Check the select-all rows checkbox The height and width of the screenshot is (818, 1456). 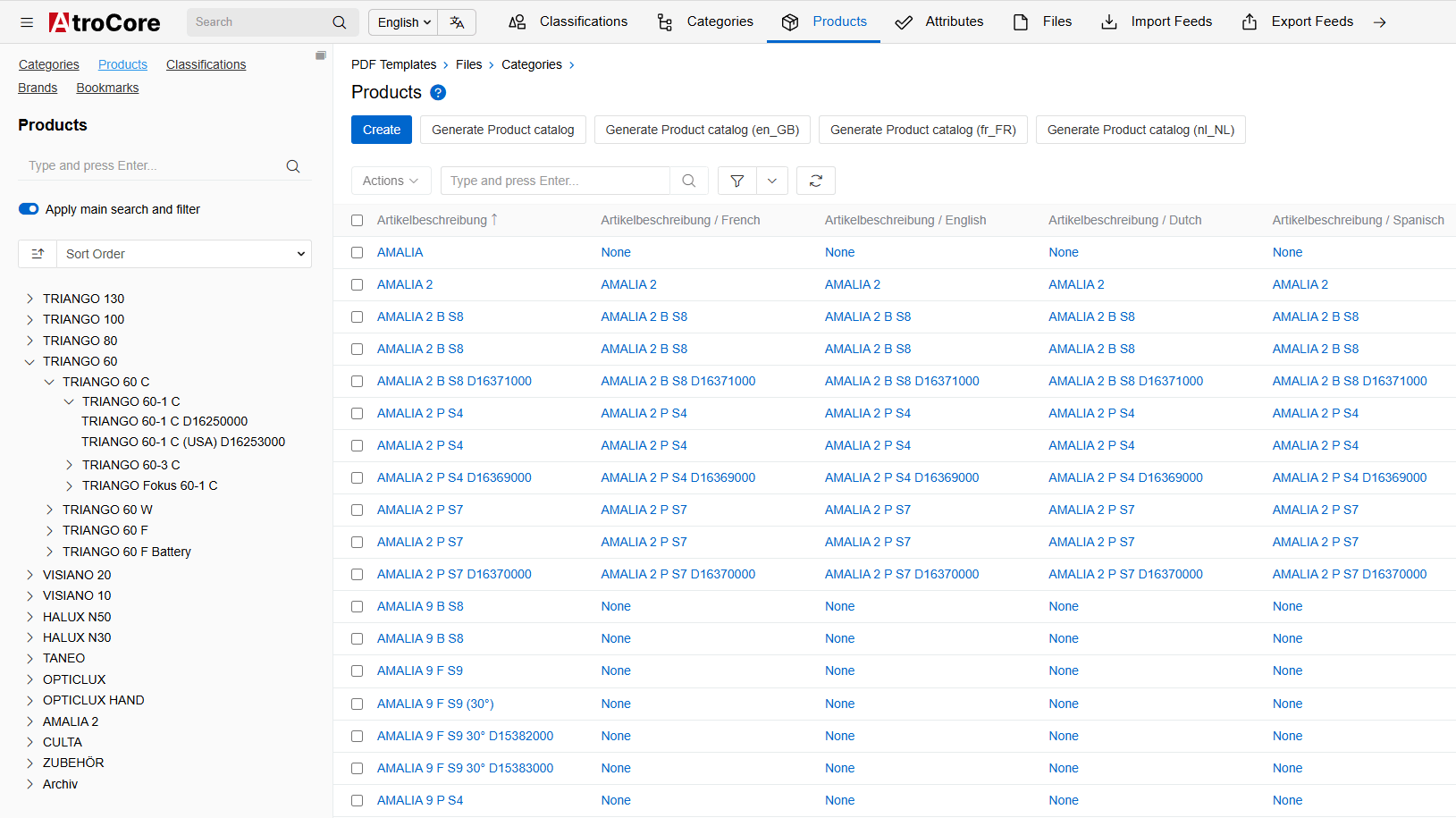click(358, 221)
